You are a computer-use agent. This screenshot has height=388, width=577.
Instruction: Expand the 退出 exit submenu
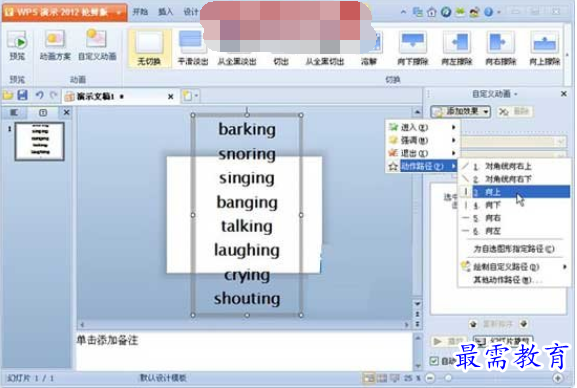(x=422, y=153)
